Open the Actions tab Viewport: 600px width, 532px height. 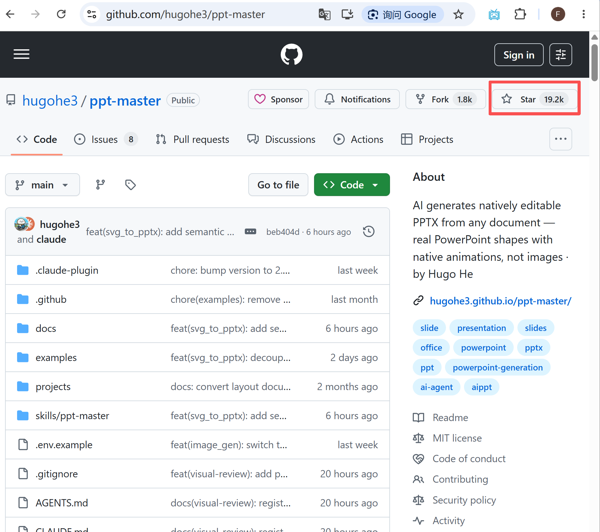(358, 139)
